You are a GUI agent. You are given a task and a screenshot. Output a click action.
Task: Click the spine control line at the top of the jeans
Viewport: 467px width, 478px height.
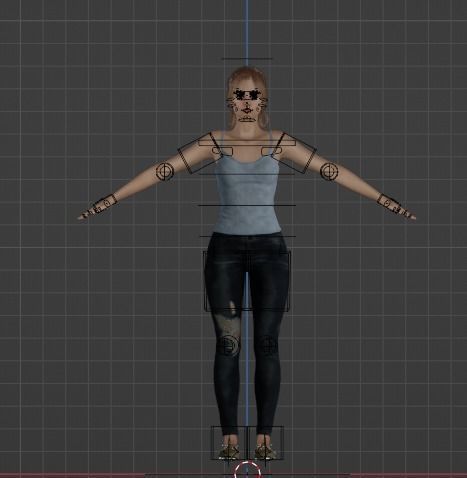click(x=247, y=236)
